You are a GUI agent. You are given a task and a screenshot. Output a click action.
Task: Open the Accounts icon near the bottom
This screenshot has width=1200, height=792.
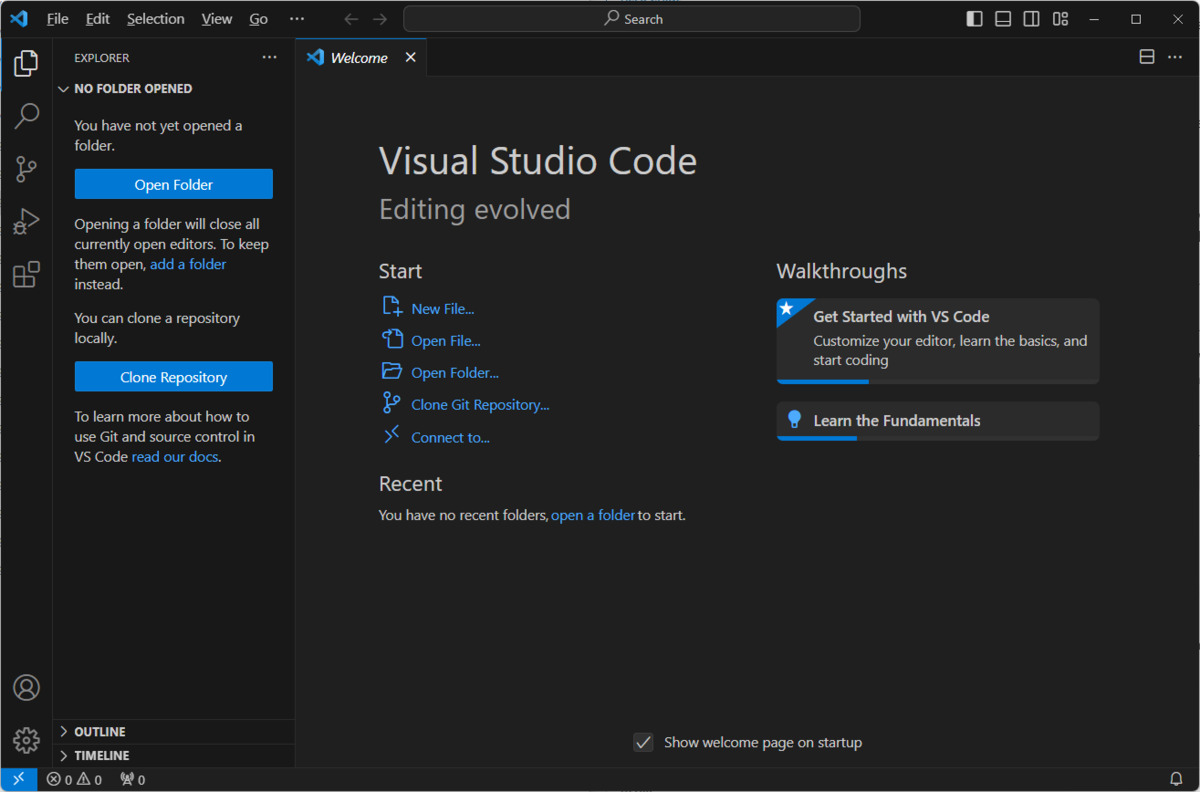coord(26,687)
